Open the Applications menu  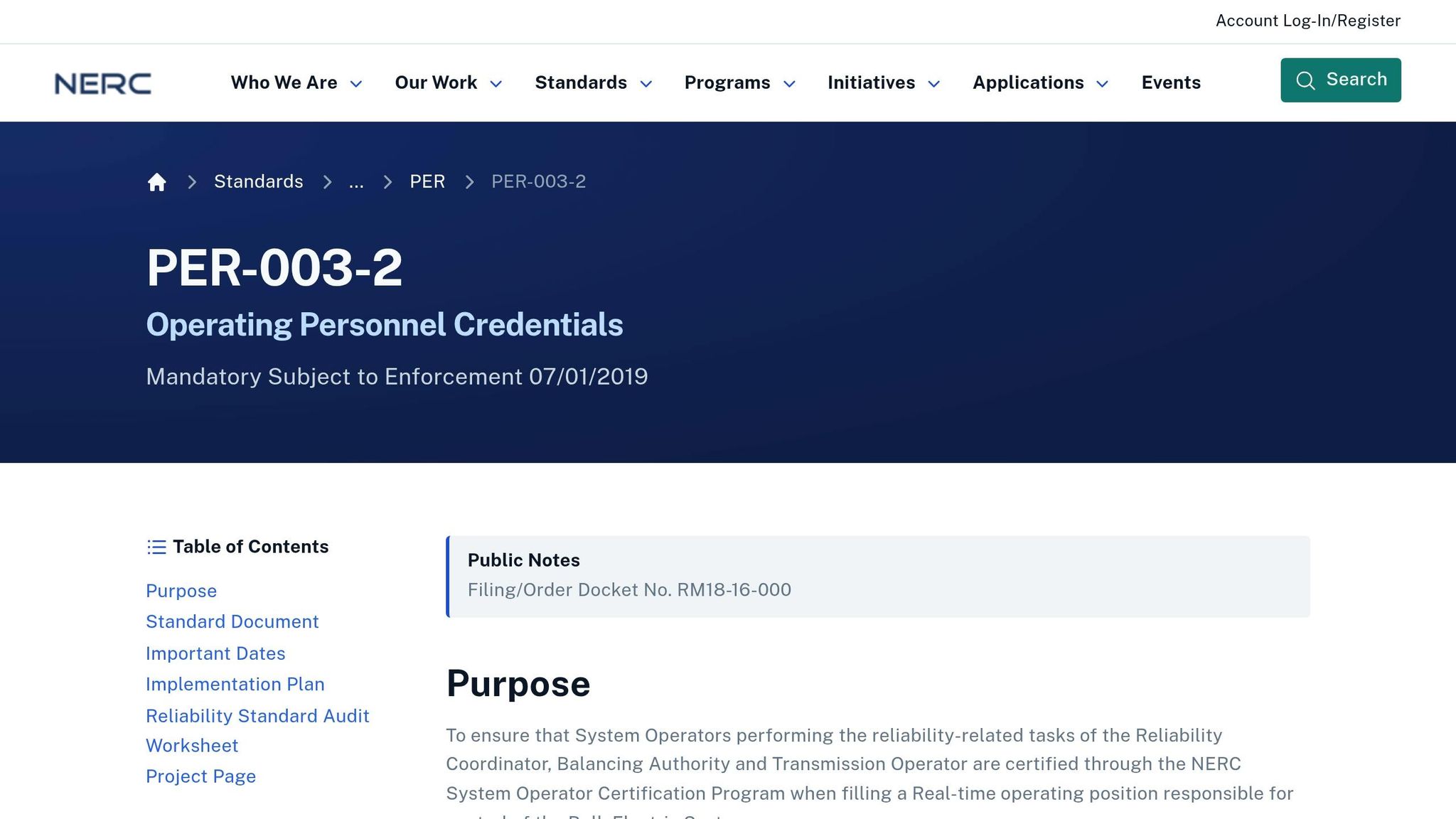(x=1041, y=82)
